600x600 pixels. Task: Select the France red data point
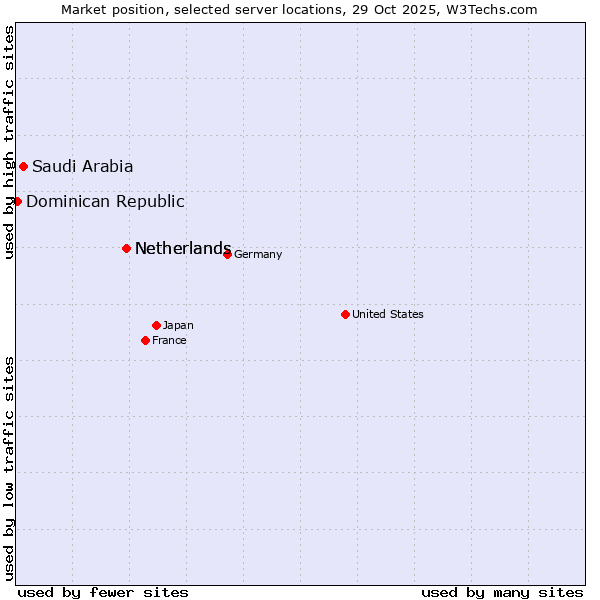pos(145,340)
